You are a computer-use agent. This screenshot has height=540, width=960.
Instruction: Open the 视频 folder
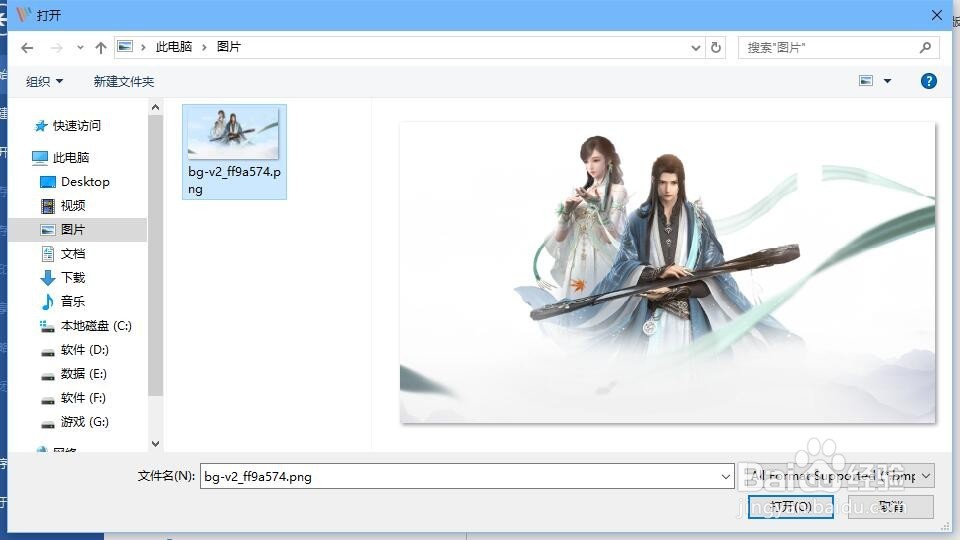(73, 206)
